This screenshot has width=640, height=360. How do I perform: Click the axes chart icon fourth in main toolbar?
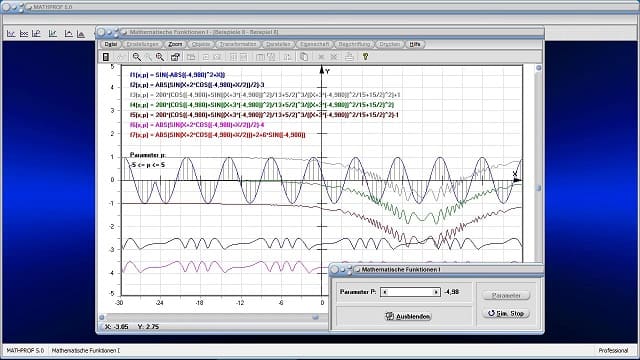pyautogui.click(x=53, y=33)
